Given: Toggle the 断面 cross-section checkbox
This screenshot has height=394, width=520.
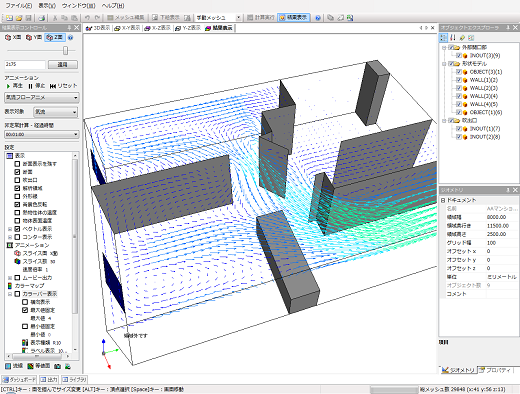Looking at the screenshot, I should pos(17,172).
